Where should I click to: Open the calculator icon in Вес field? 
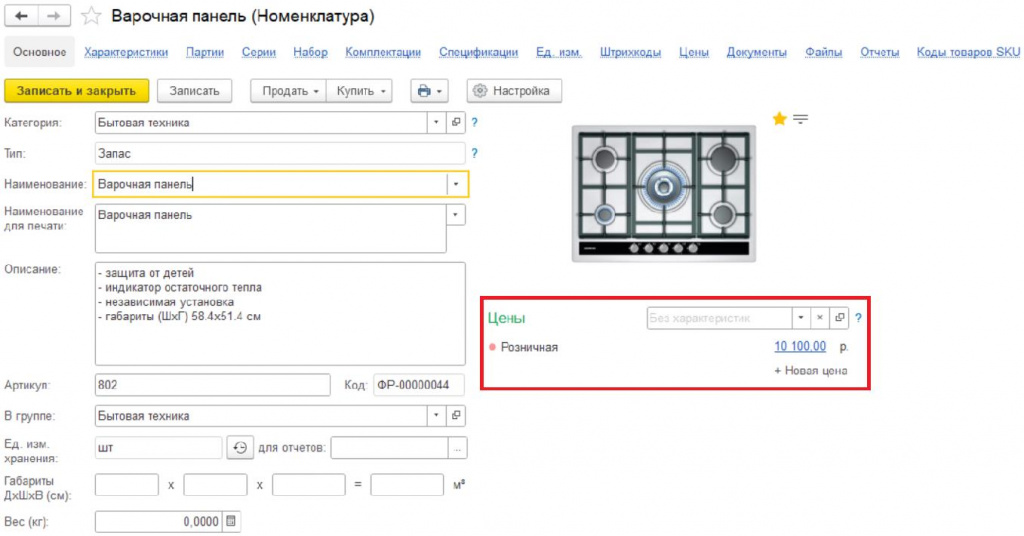pos(231,522)
